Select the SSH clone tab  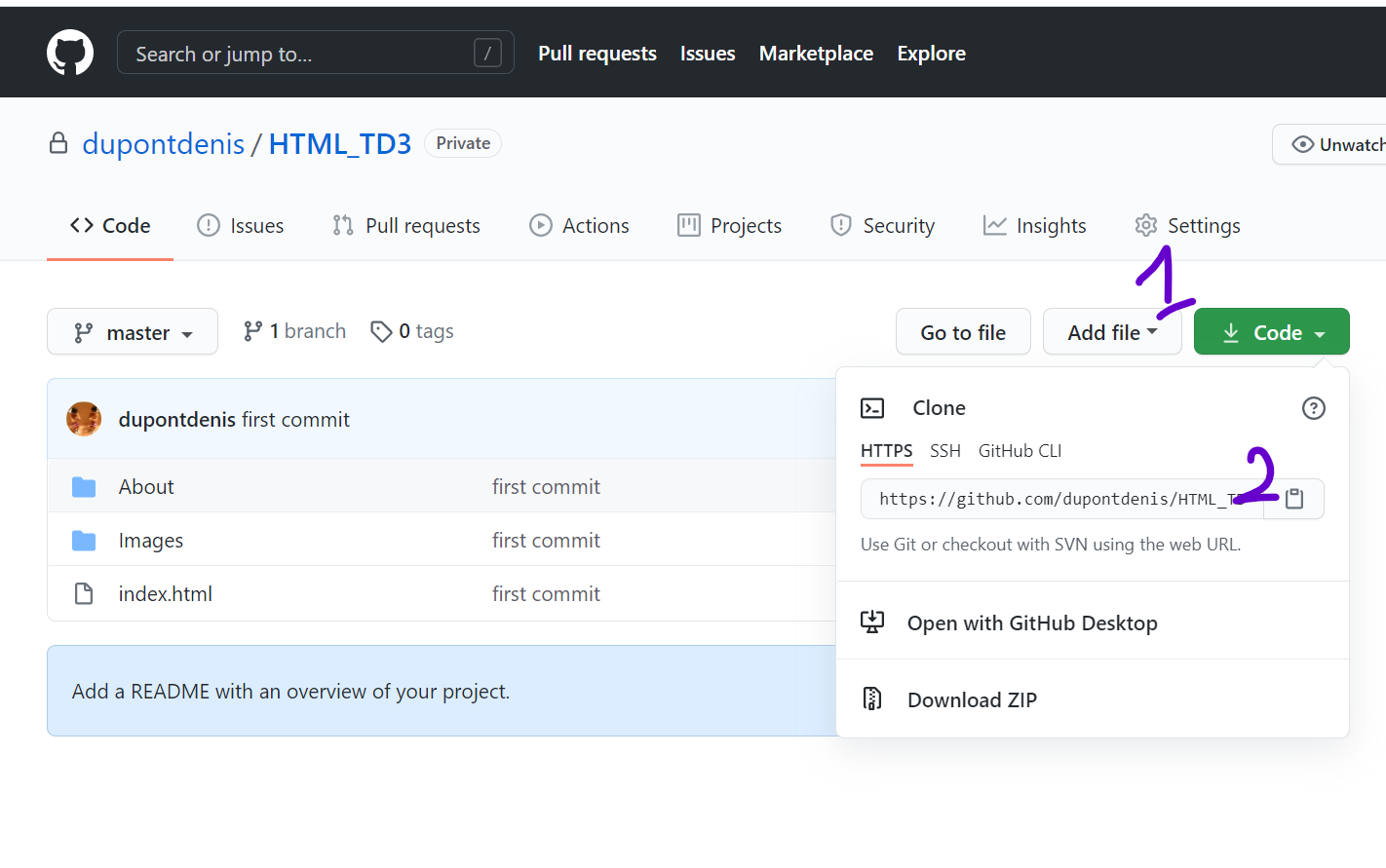coord(945,451)
